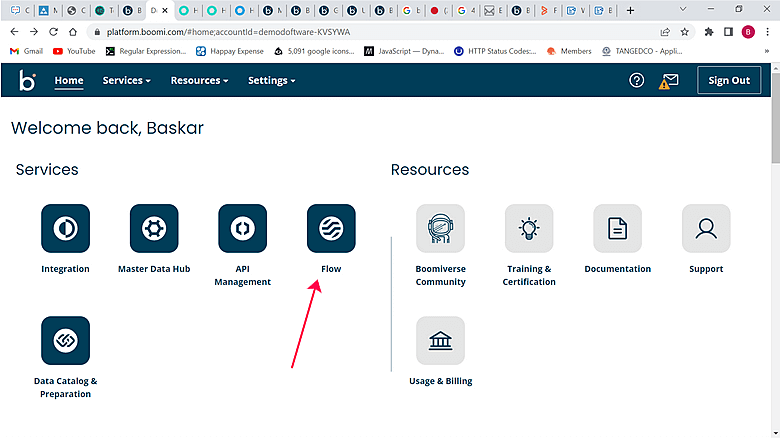This screenshot has width=780, height=438.
Task: Open the API Management service icon
Action: (x=242, y=228)
